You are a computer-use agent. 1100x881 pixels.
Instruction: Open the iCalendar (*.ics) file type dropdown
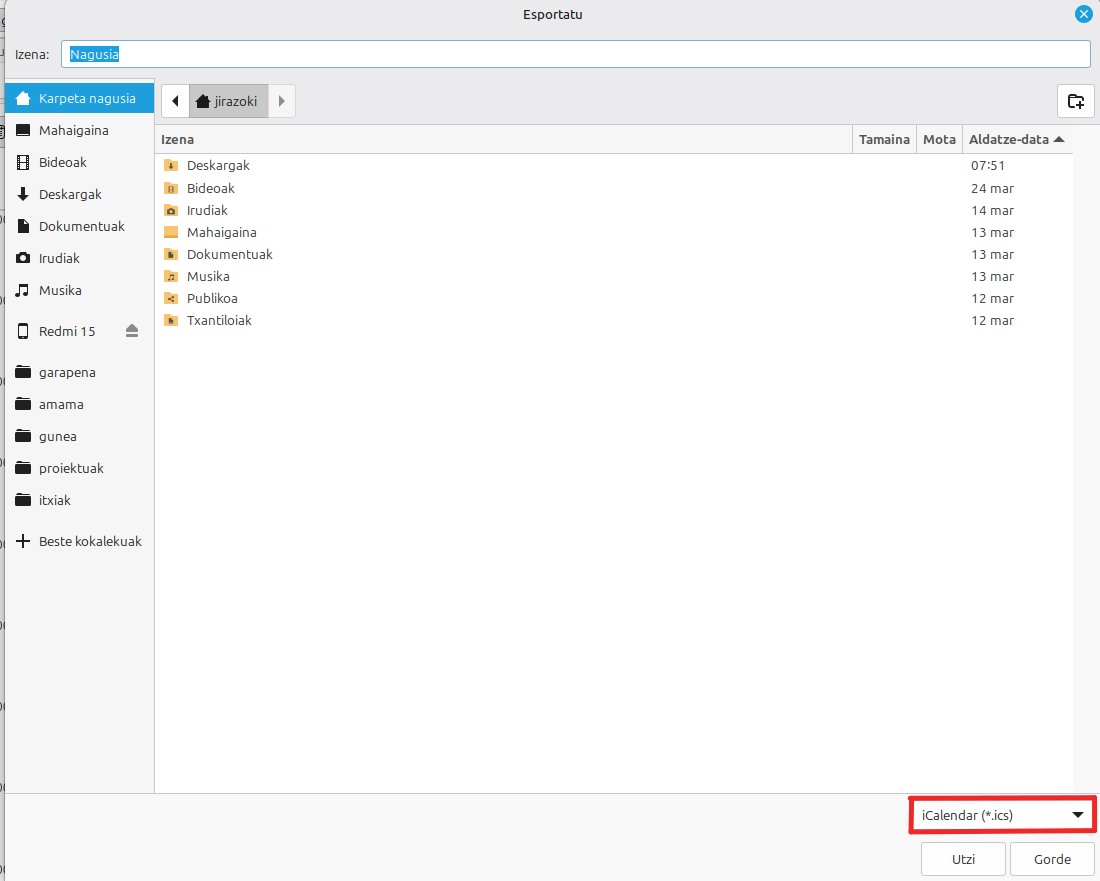[x=1002, y=815]
